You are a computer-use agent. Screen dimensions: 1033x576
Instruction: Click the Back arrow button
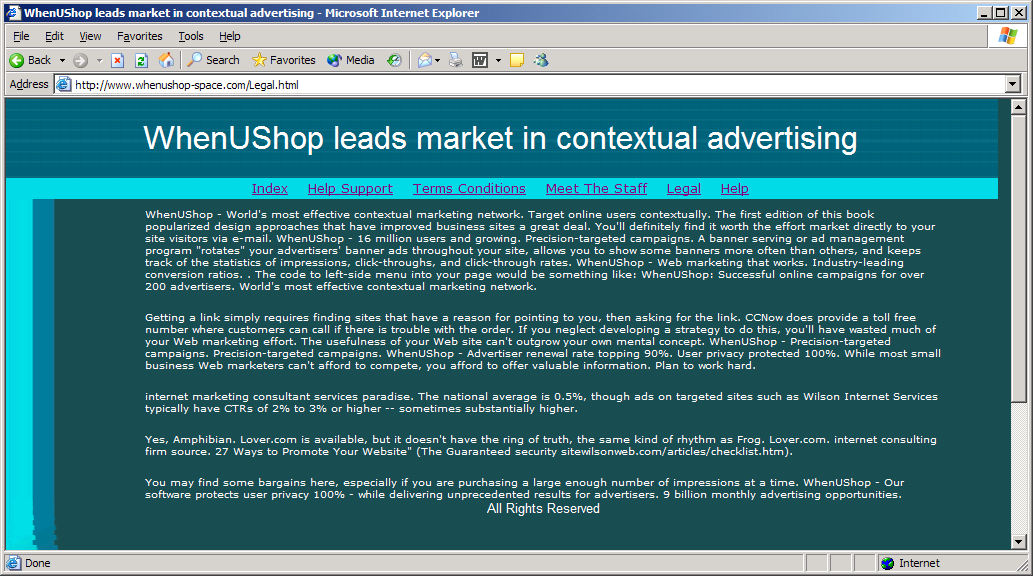point(30,60)
